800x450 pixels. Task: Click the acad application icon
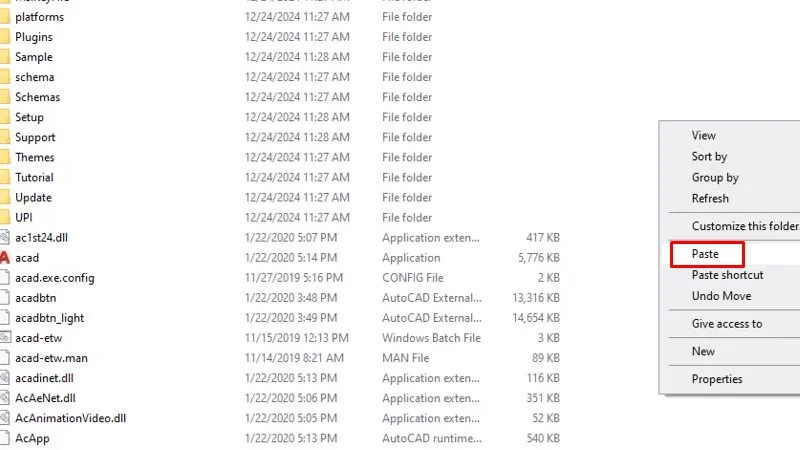coord(4,258)
